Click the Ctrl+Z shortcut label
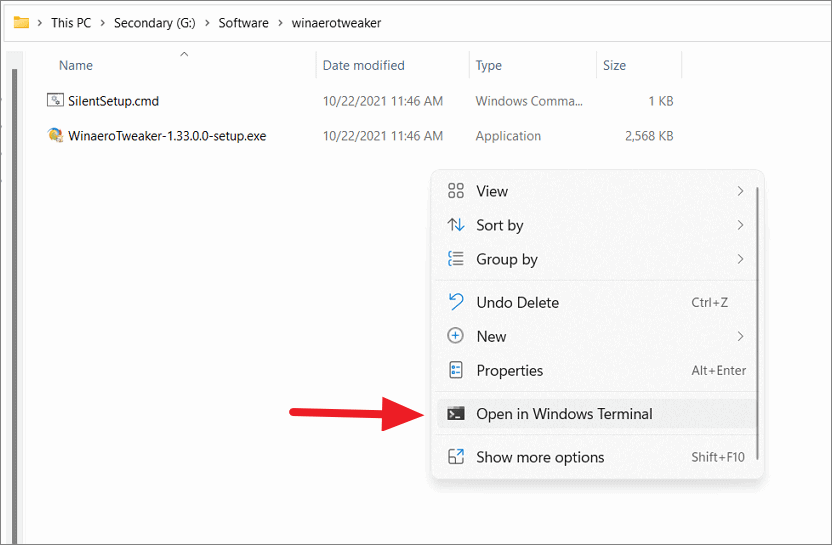The height and width of the screenshot is (545, 832). [x=709, y=302]
